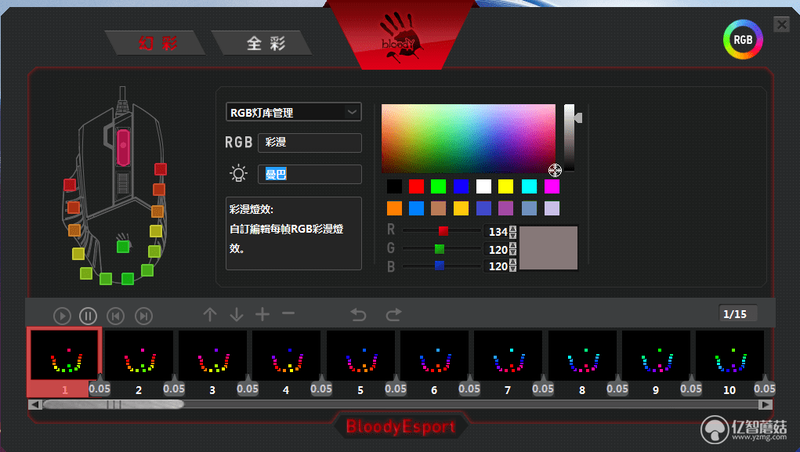Screen dimensions: 800x452
Task: Select the green palm logo LED on mouse
Action: tap(123, 247)
